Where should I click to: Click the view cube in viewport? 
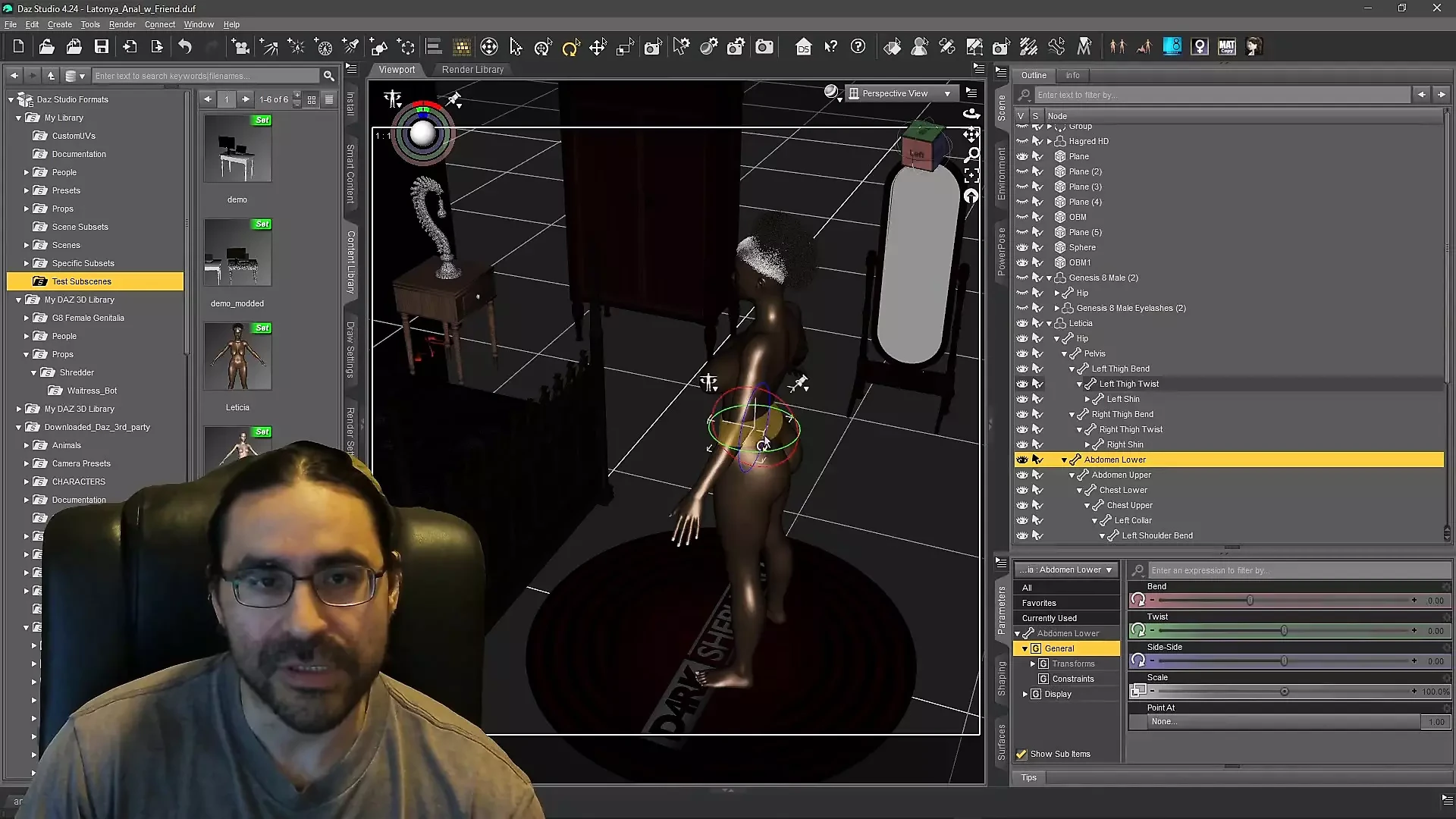(922, 147)
